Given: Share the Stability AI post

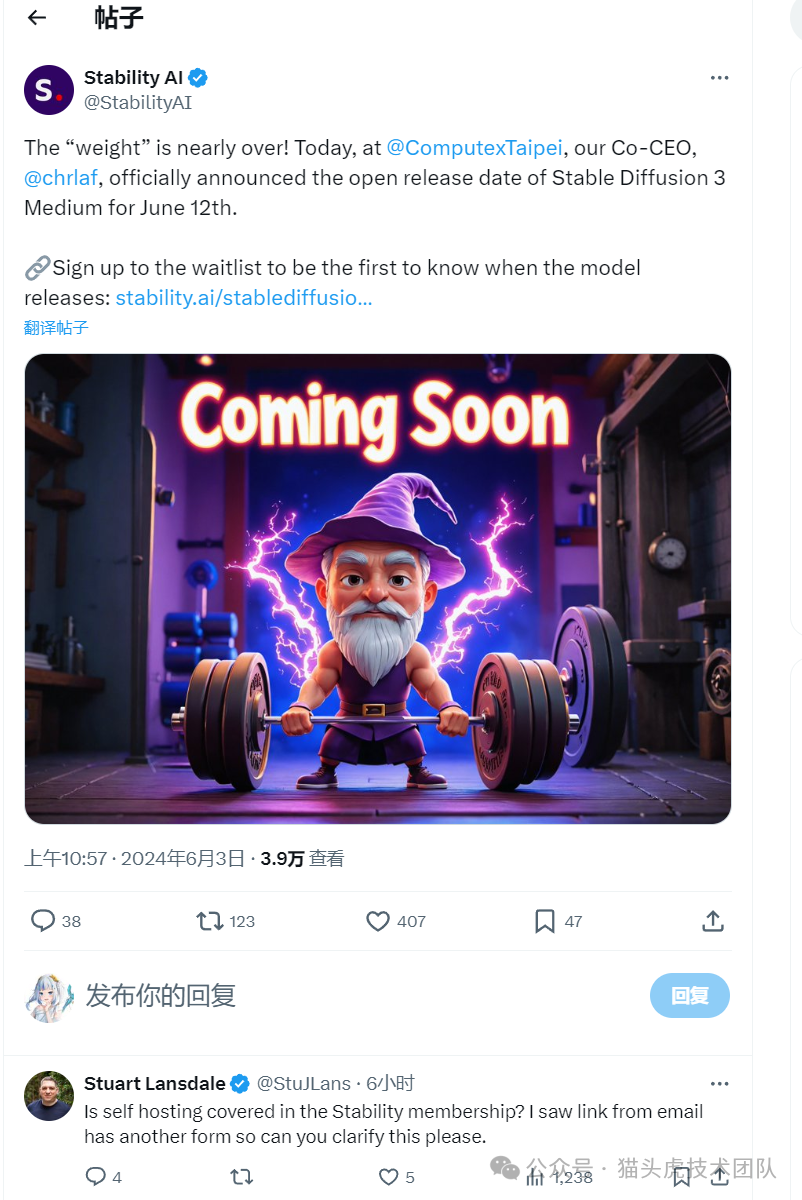Looking at the screenshot, I should pyautogui.click(x=713, y=921).
